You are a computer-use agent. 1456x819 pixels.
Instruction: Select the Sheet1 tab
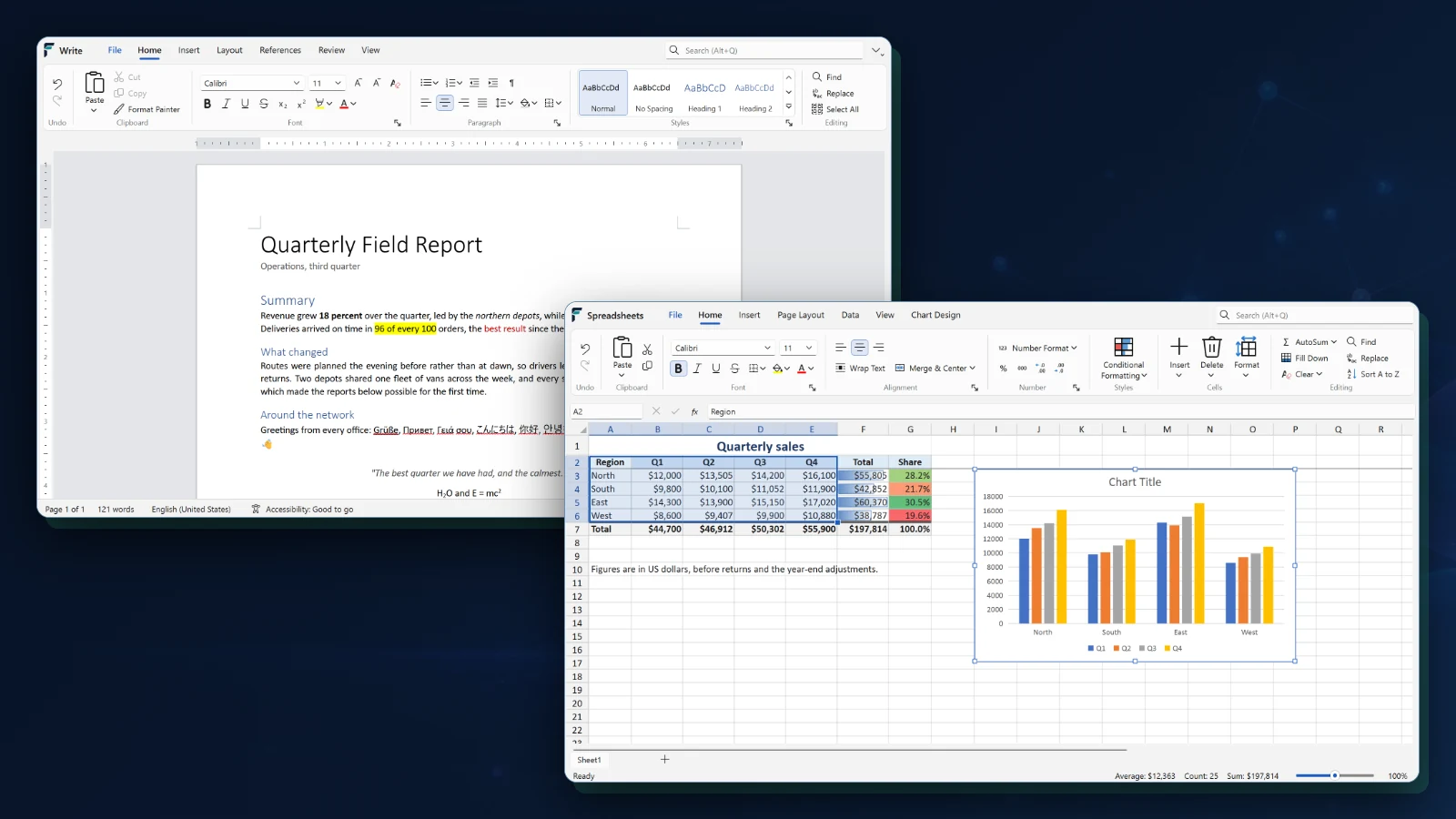(x=589, y=760)
